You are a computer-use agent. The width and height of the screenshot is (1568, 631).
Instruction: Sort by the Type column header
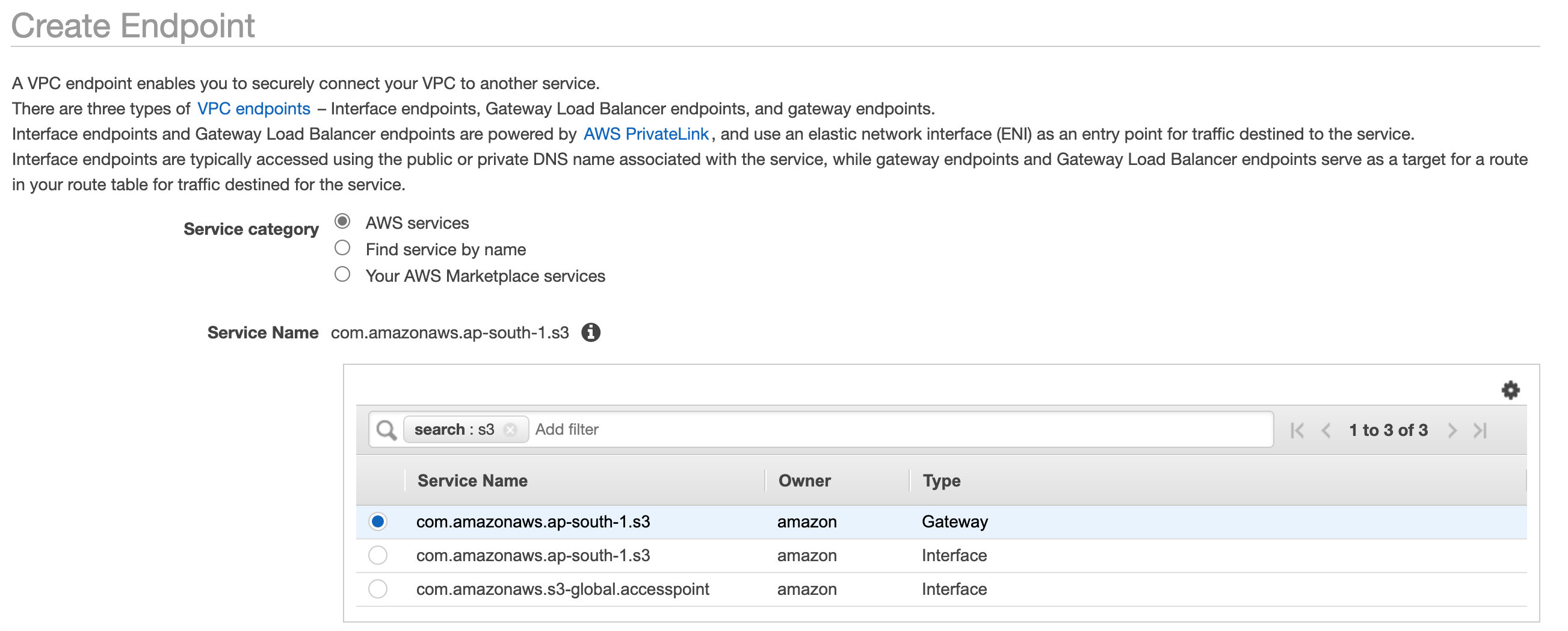point(941,481)
